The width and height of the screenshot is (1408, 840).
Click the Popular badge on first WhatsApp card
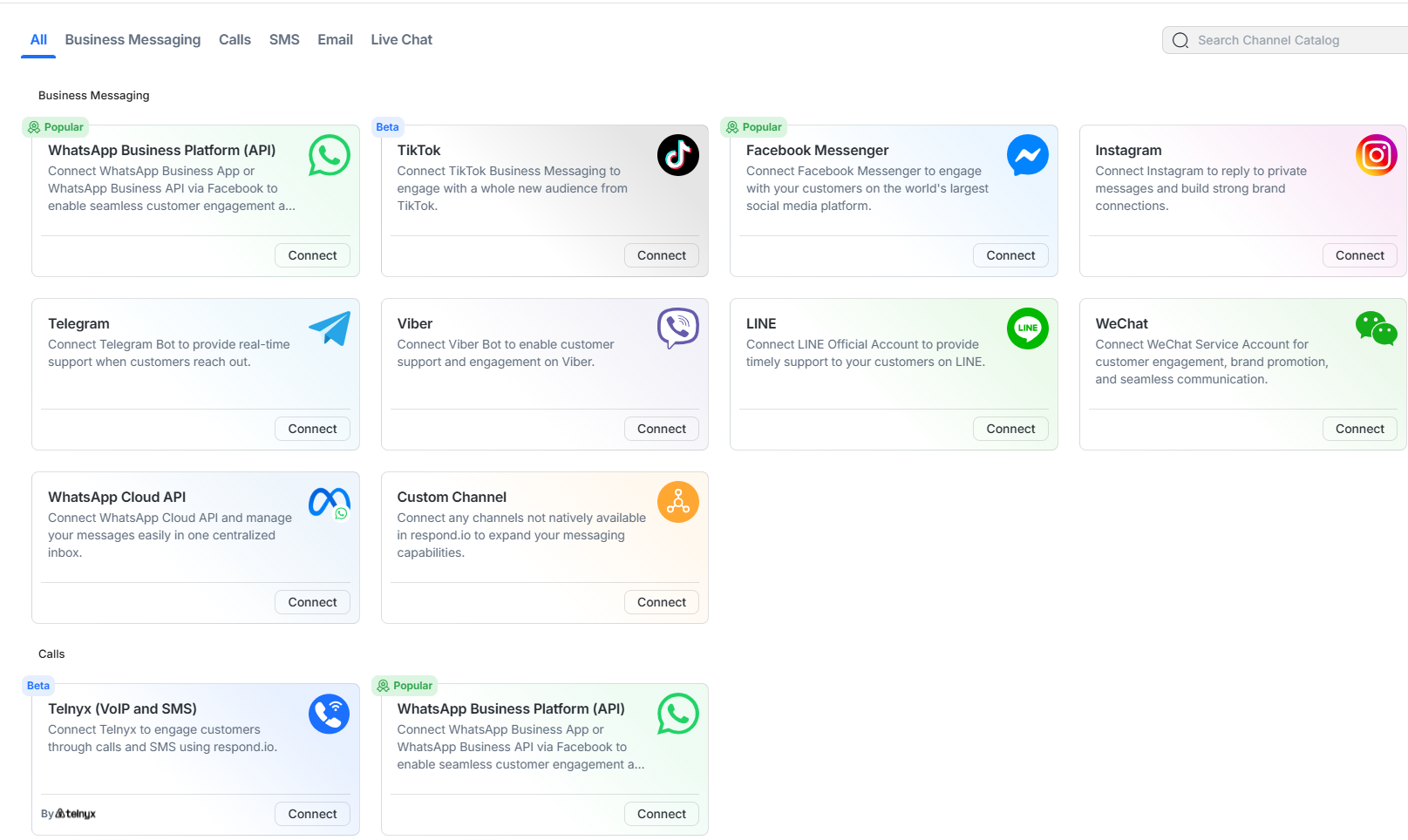(55, 127)
